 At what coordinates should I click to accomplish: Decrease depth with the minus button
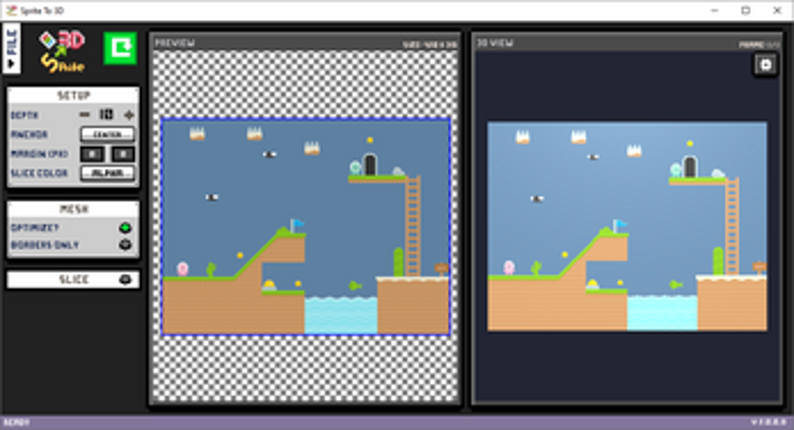85,115
